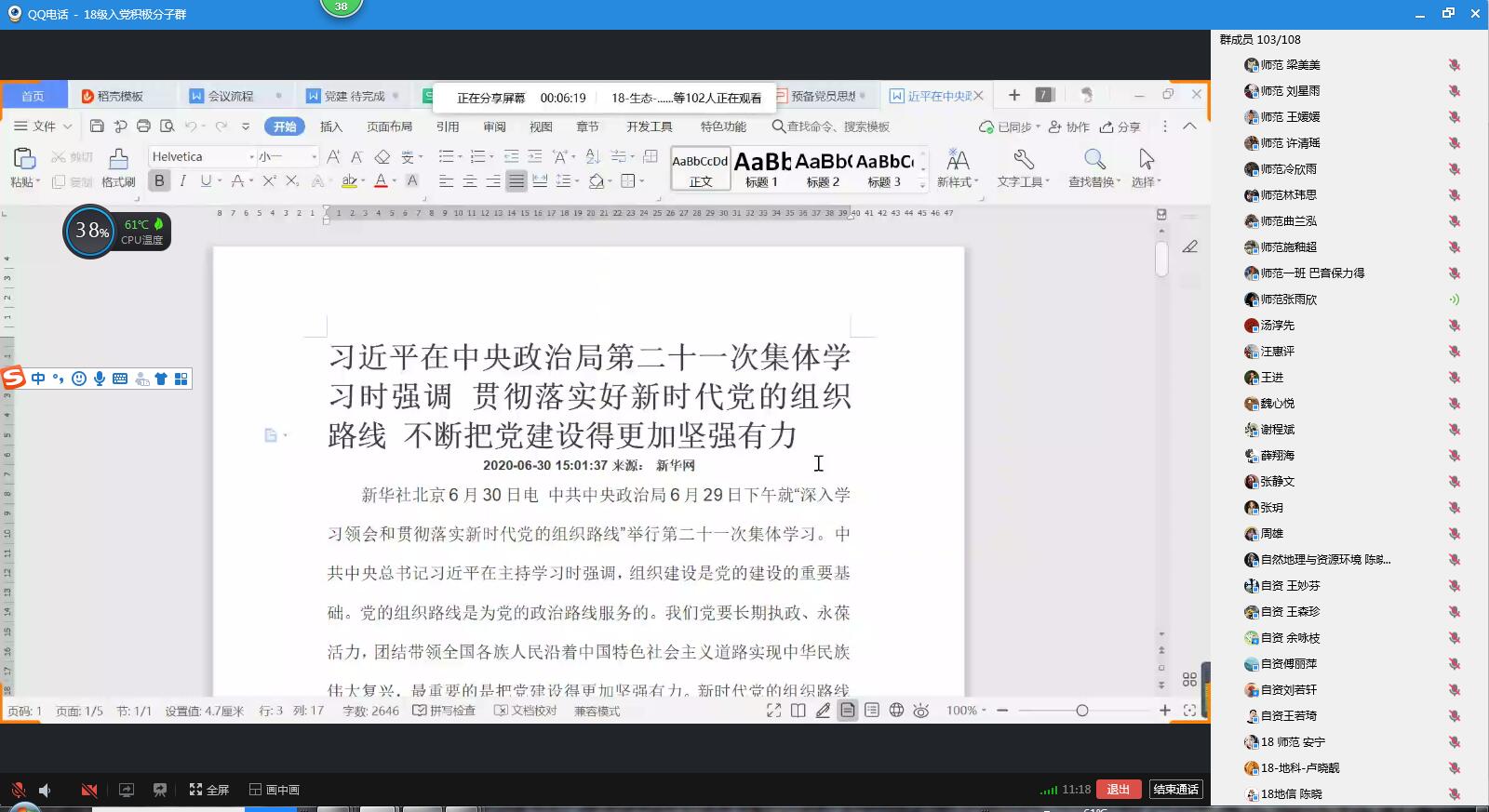Screen dimensions: 1489x812
Task: Open the 100% zoom level dropdown
Action: click(x=966, y=711)
